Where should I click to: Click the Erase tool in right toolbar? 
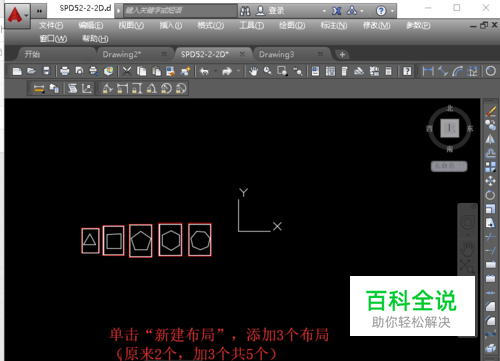(x=490, y=112)
